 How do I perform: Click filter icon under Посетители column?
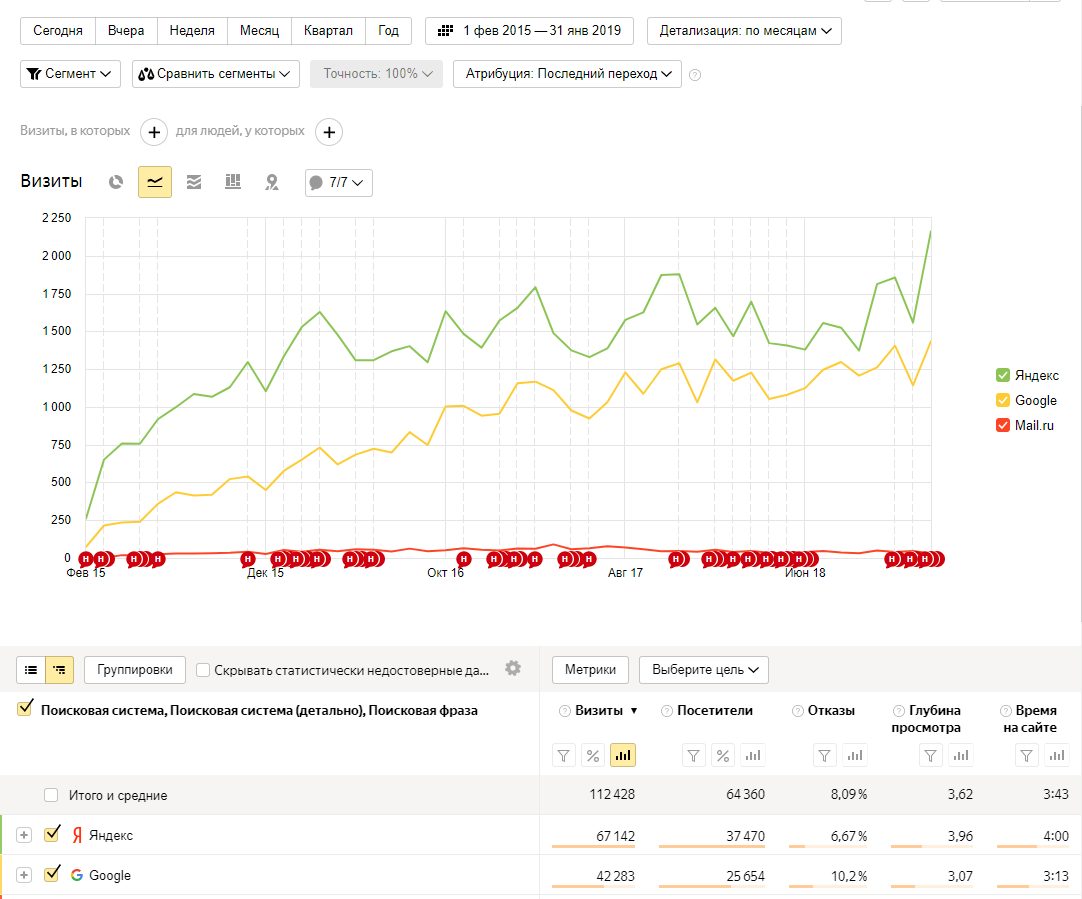click(694, 755)
